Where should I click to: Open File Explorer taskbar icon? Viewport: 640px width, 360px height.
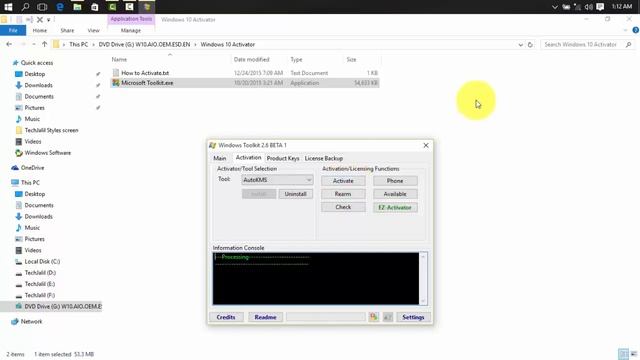point(77,7)
